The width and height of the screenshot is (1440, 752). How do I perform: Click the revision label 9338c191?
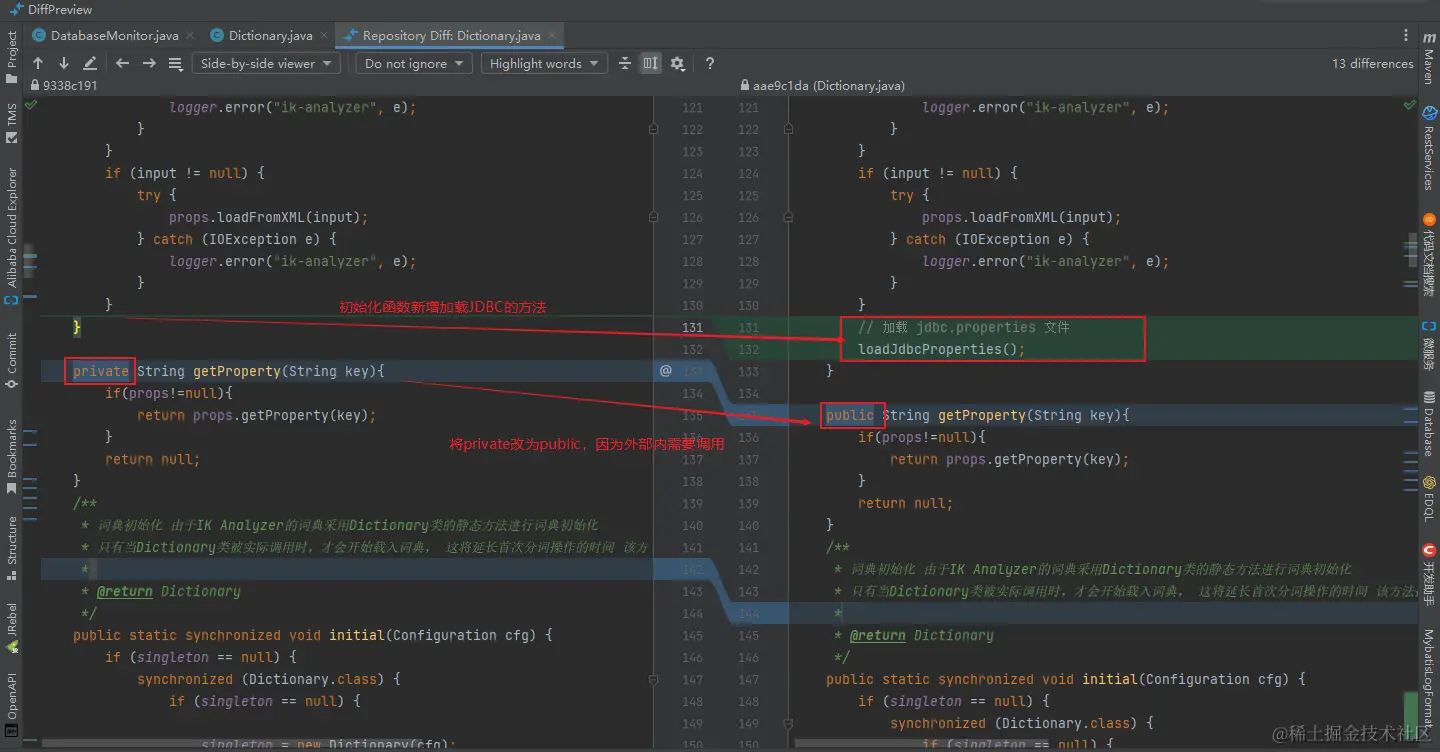pyautogui.click(x=70, y=86)
